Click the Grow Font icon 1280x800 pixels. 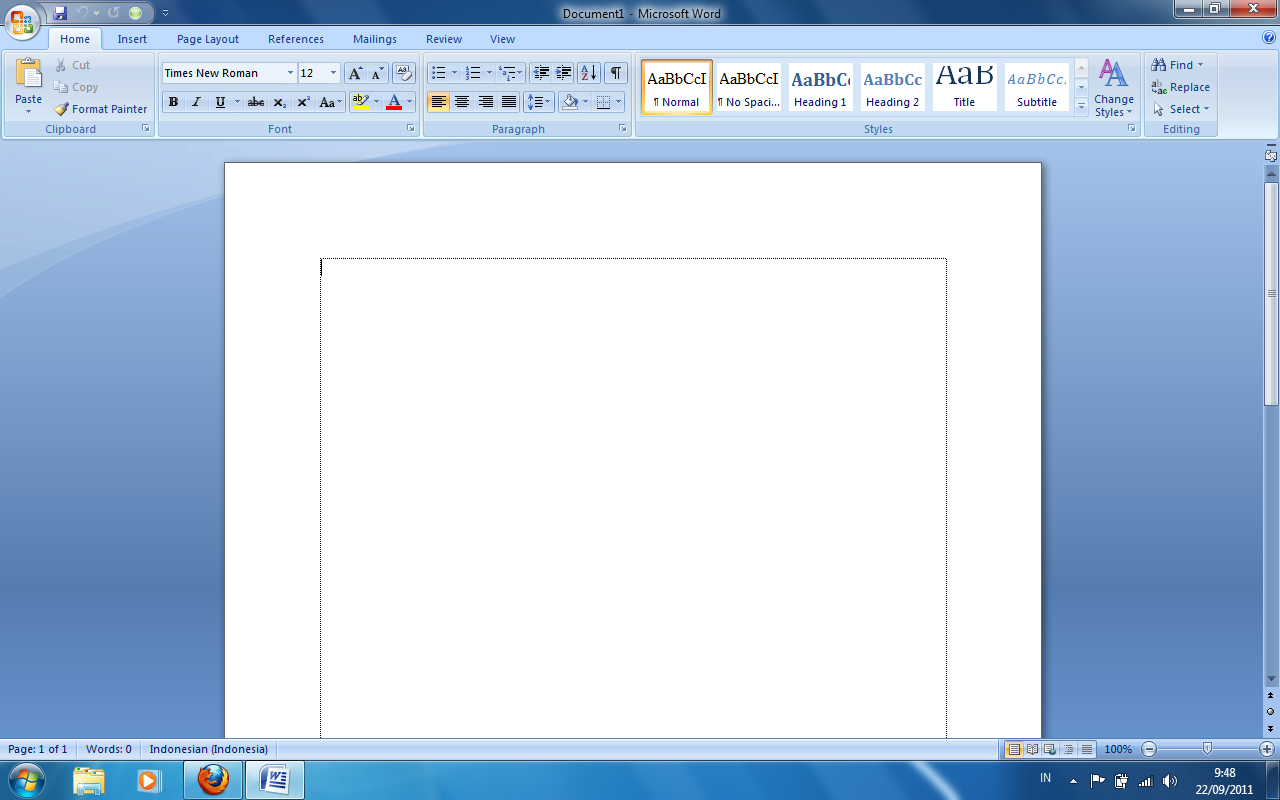pyautogui.click(x=355, y=73)
